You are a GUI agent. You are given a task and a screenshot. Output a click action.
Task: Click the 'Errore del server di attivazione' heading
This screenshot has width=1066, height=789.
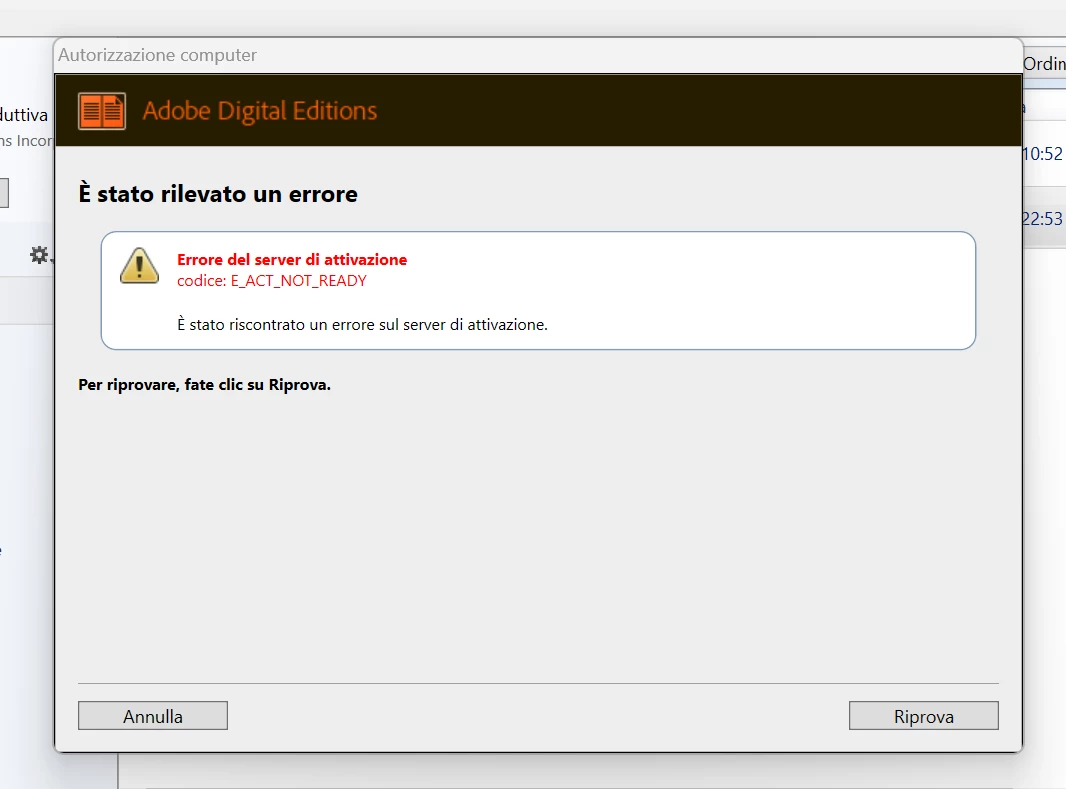tap(292, 260)
